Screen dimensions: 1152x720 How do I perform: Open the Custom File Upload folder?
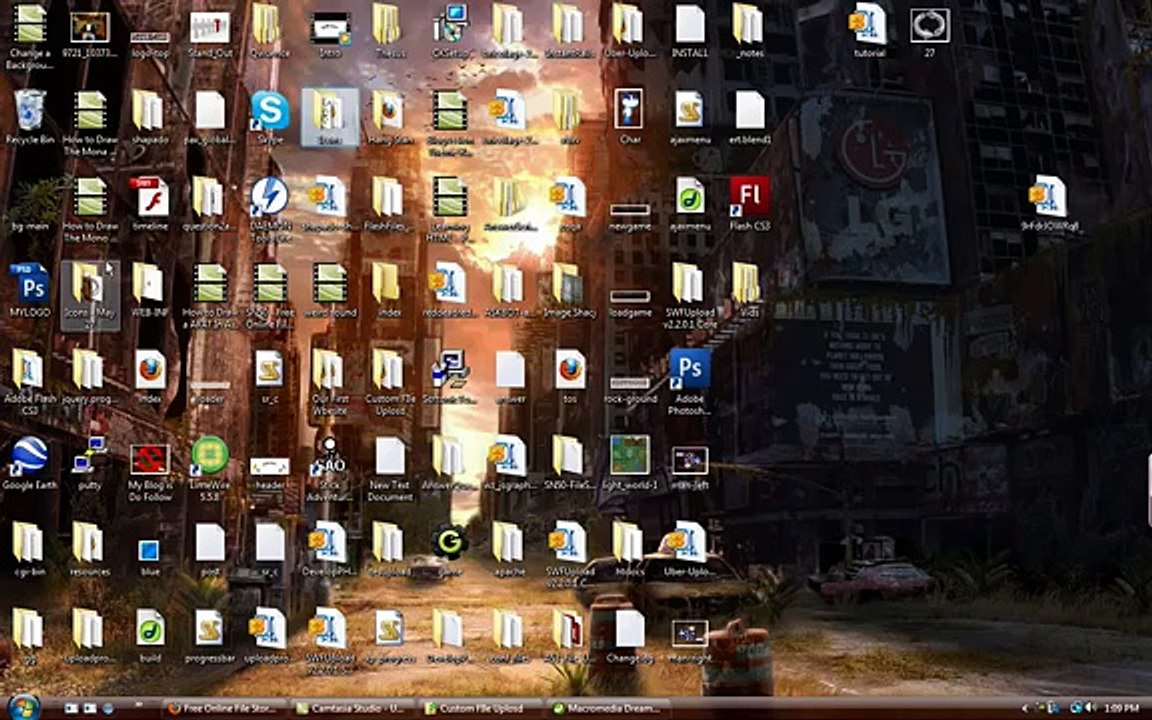[389, 382]
